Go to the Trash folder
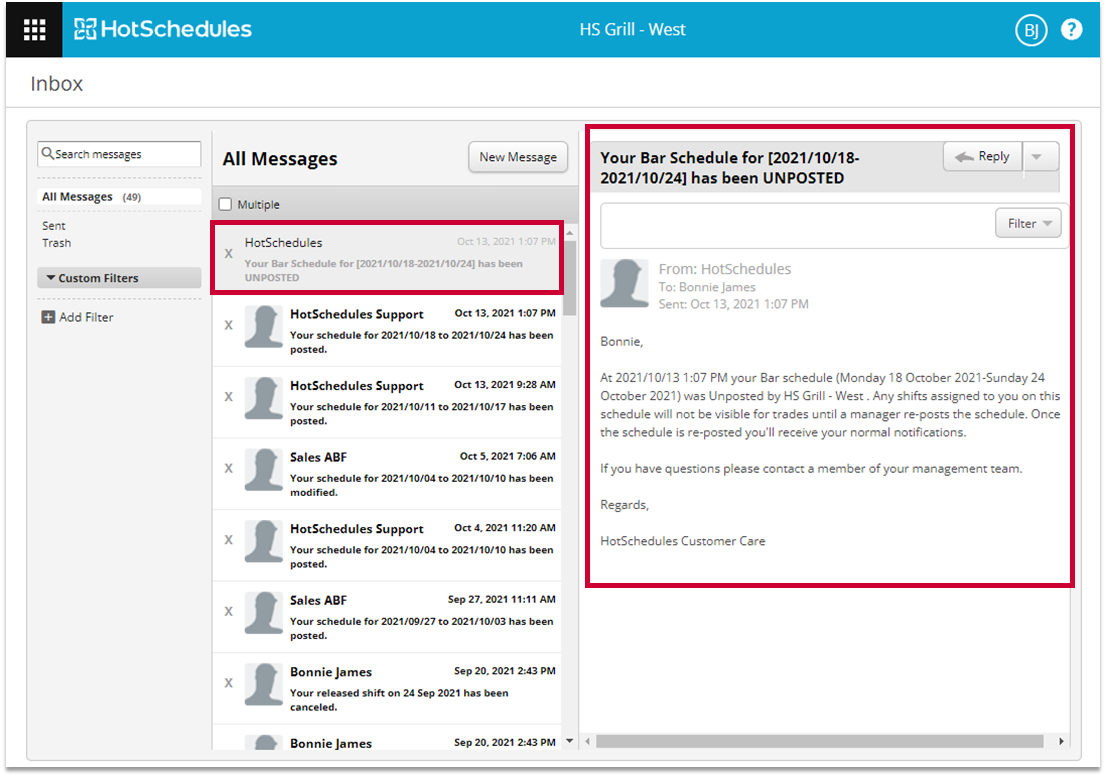 pyautogui.click(x=57, y=243)
